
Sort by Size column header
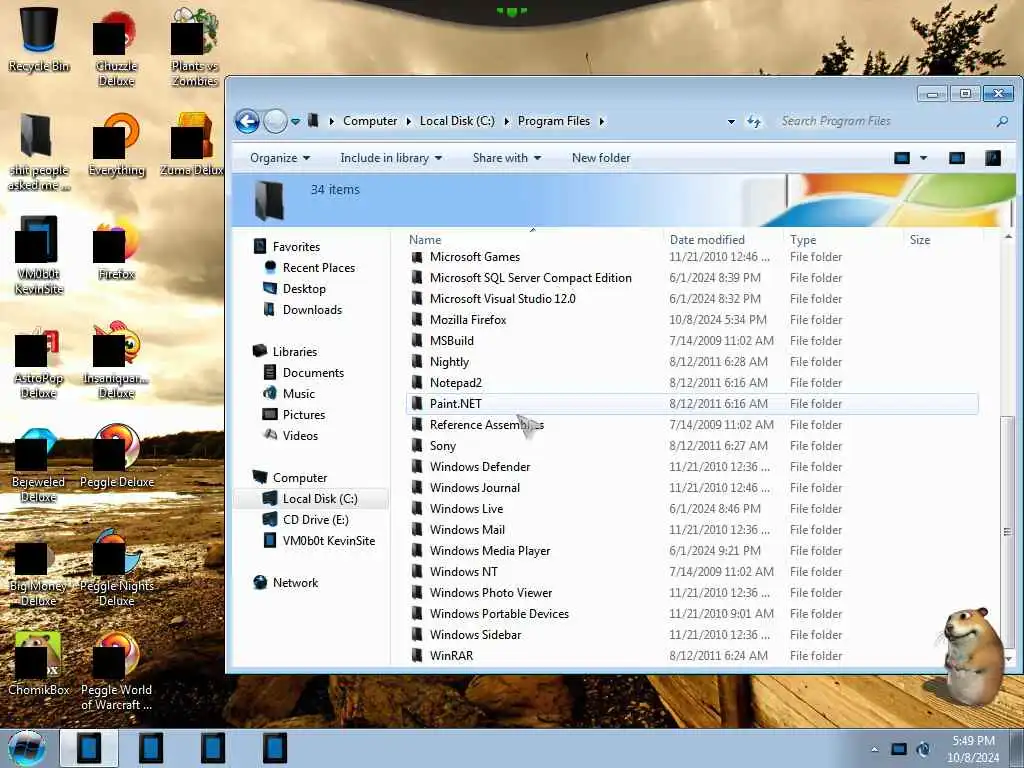943,240
